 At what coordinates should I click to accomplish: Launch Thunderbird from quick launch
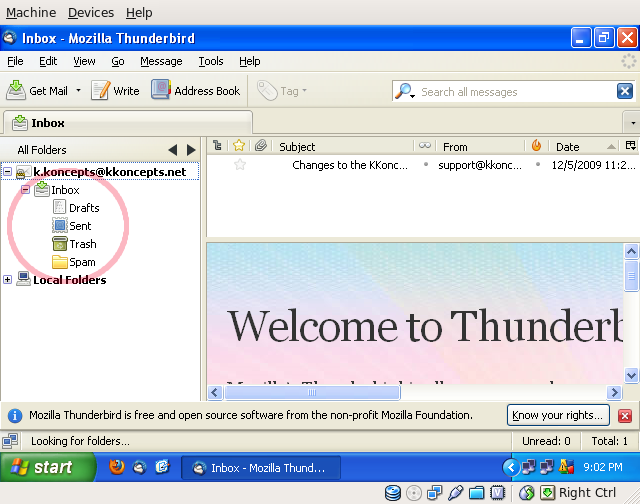pos(140,467)
